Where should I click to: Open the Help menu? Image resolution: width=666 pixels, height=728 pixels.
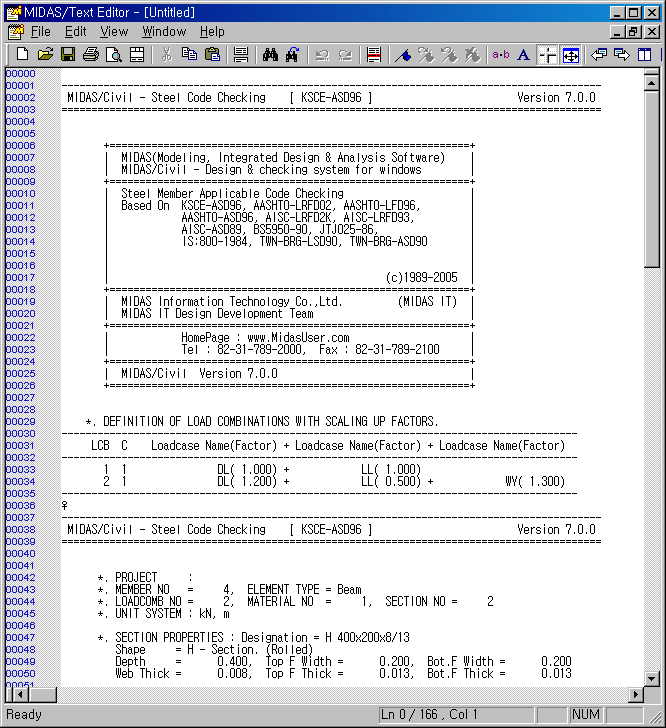point(212,32)
